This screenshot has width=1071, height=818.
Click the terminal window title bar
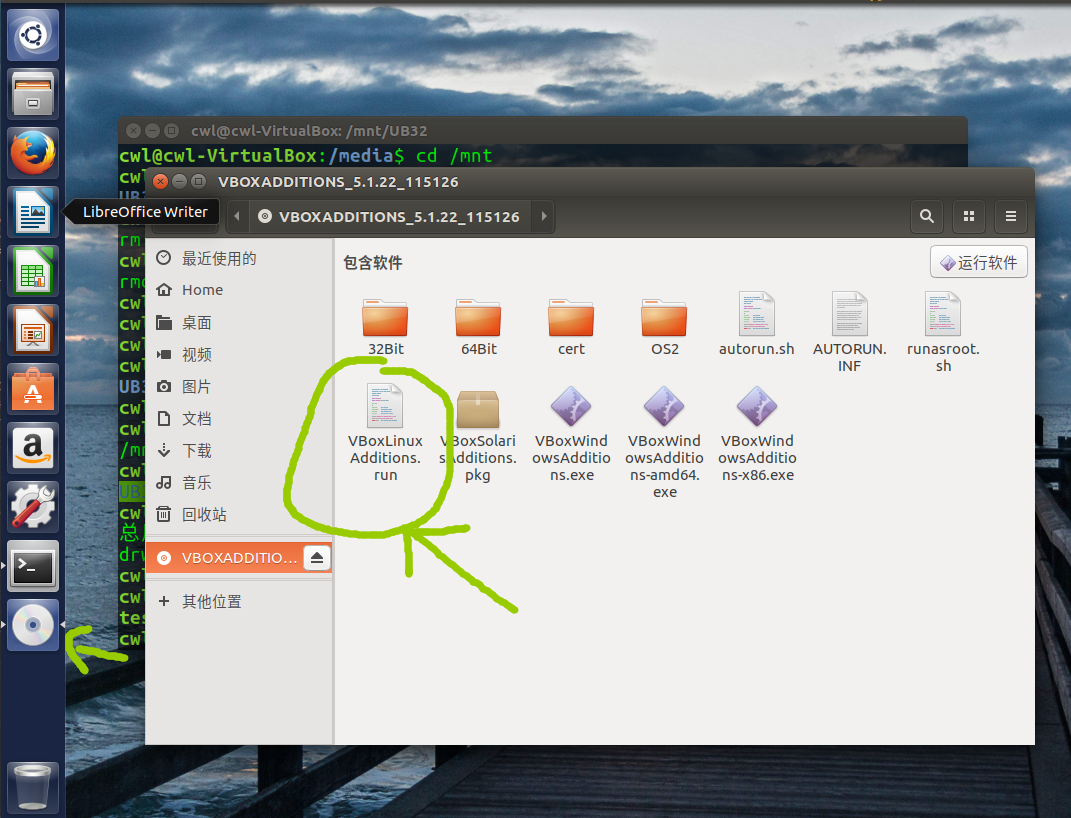pyautogui.click(x=543, y=130)
